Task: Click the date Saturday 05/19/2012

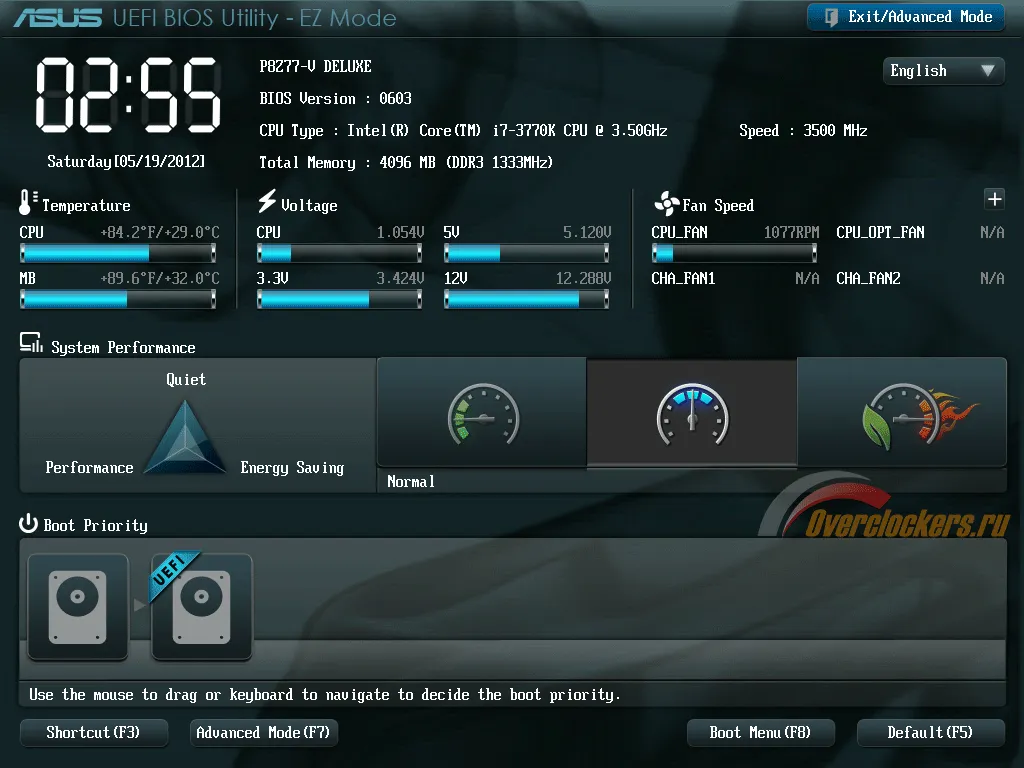Action: [126, 161]
